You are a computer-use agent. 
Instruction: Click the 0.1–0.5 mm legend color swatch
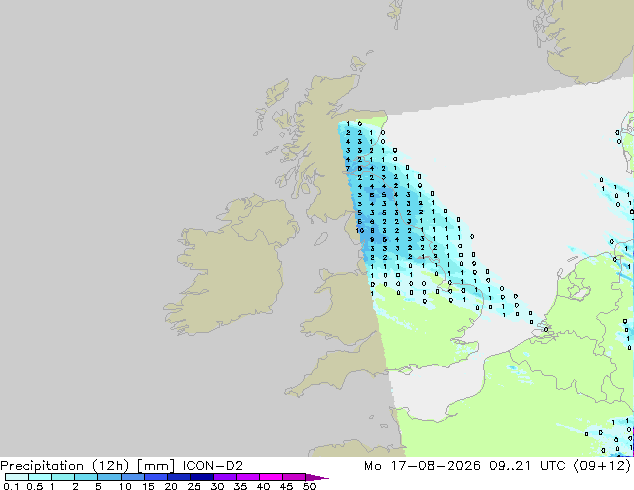(17, 477)
